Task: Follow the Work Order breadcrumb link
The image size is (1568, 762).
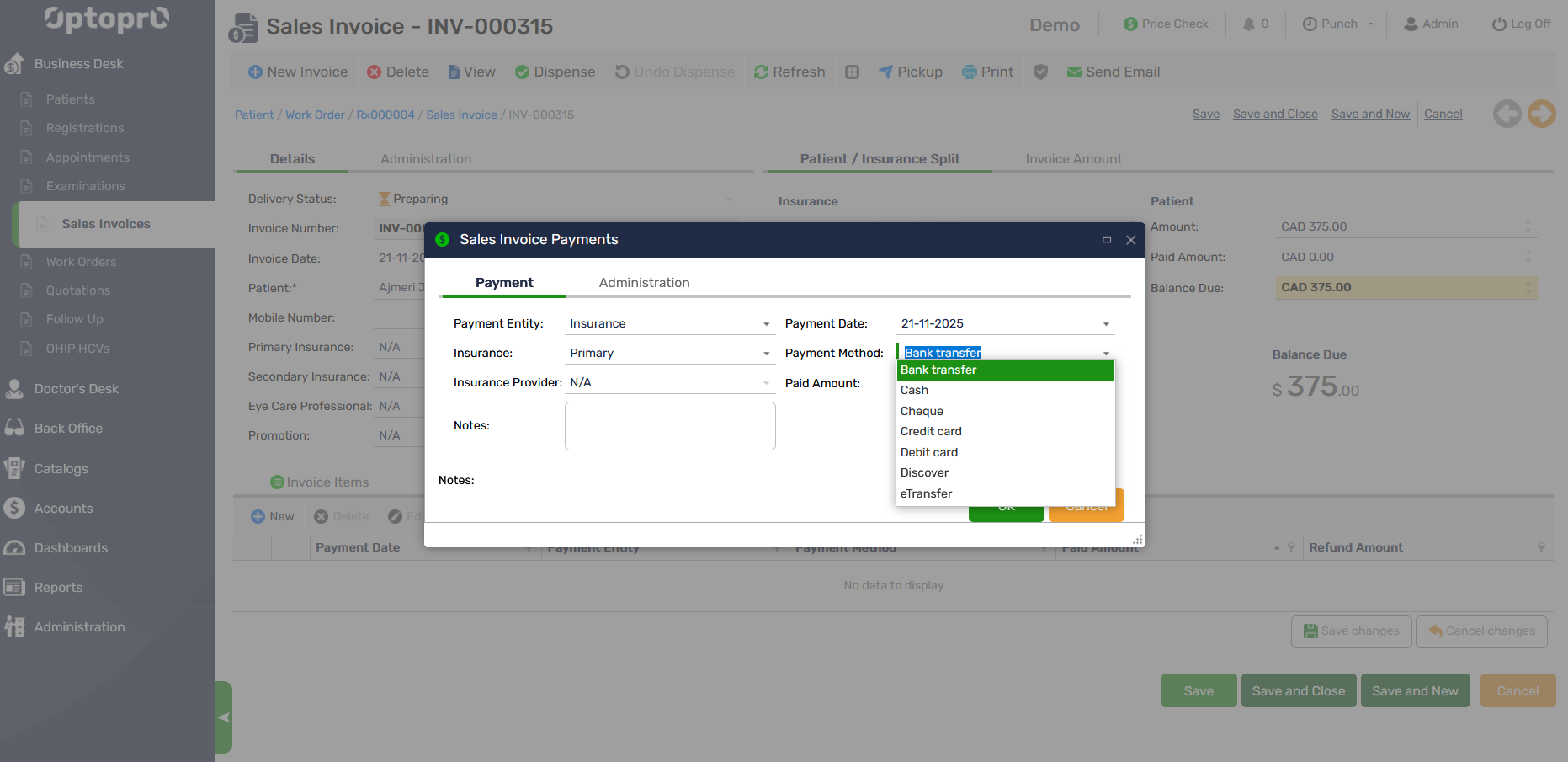Action: click(x=315, y=115)
